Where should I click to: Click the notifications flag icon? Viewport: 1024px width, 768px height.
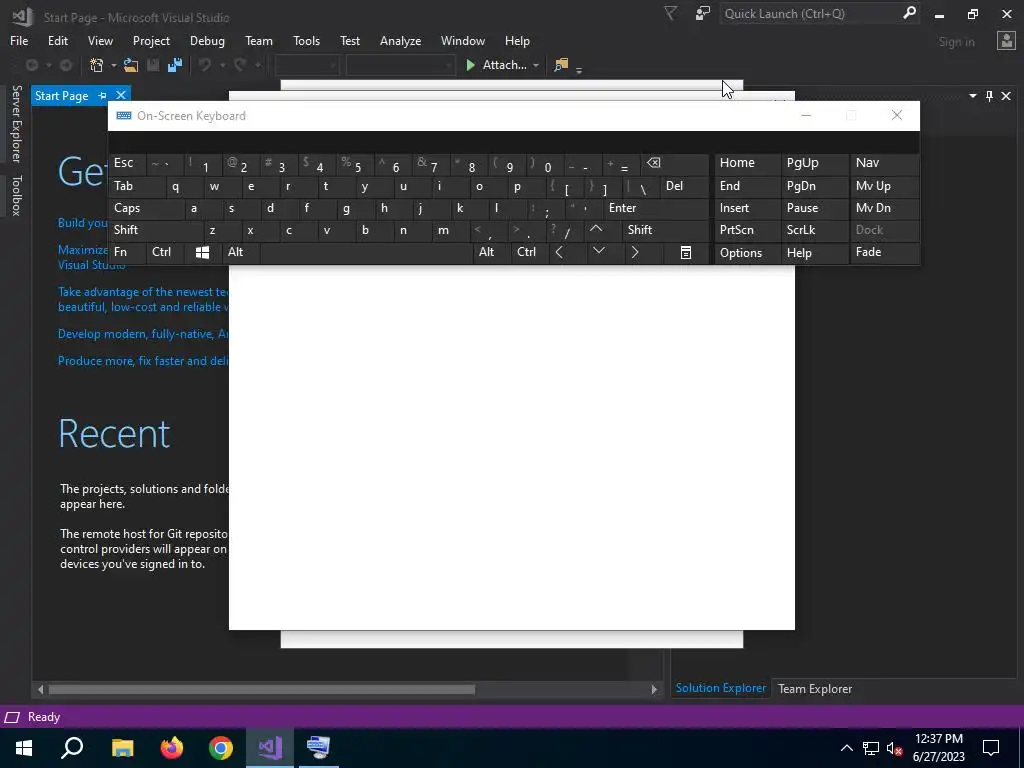671,13
